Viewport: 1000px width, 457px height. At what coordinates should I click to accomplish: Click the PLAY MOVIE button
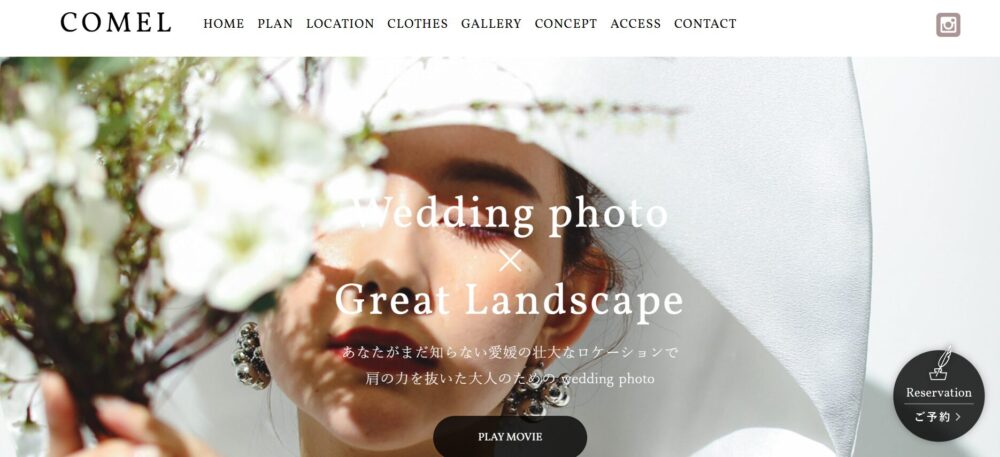(x=510, y=437)
